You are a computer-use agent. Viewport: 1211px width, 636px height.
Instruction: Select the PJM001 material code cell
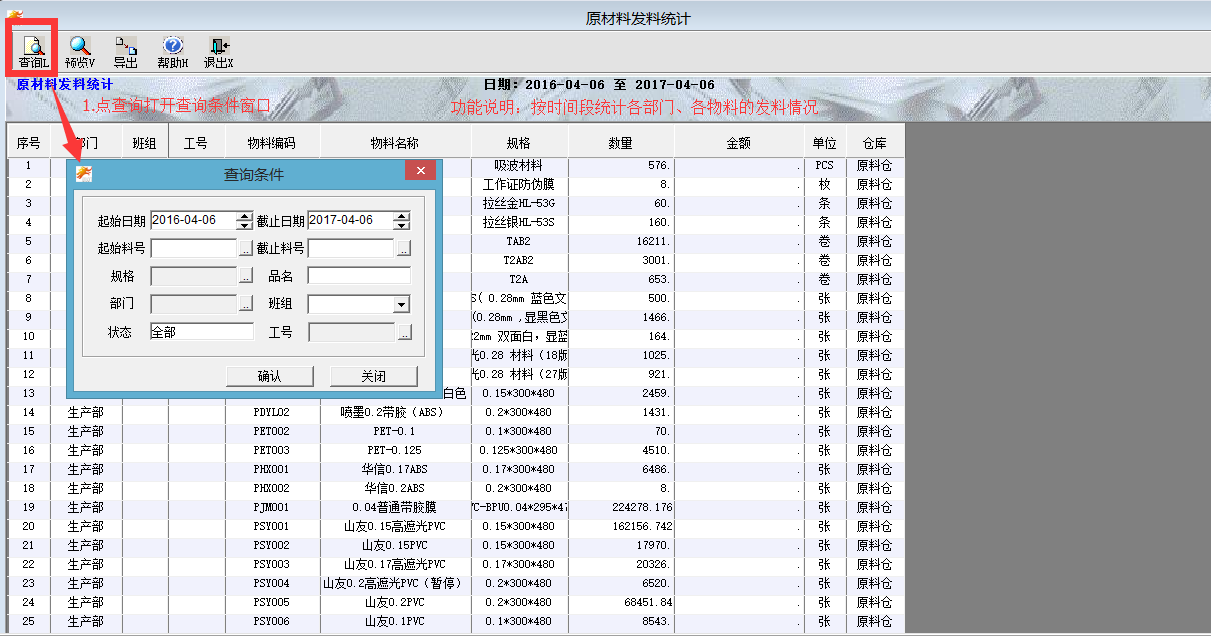pyautogui.click(x=271, y=507)
